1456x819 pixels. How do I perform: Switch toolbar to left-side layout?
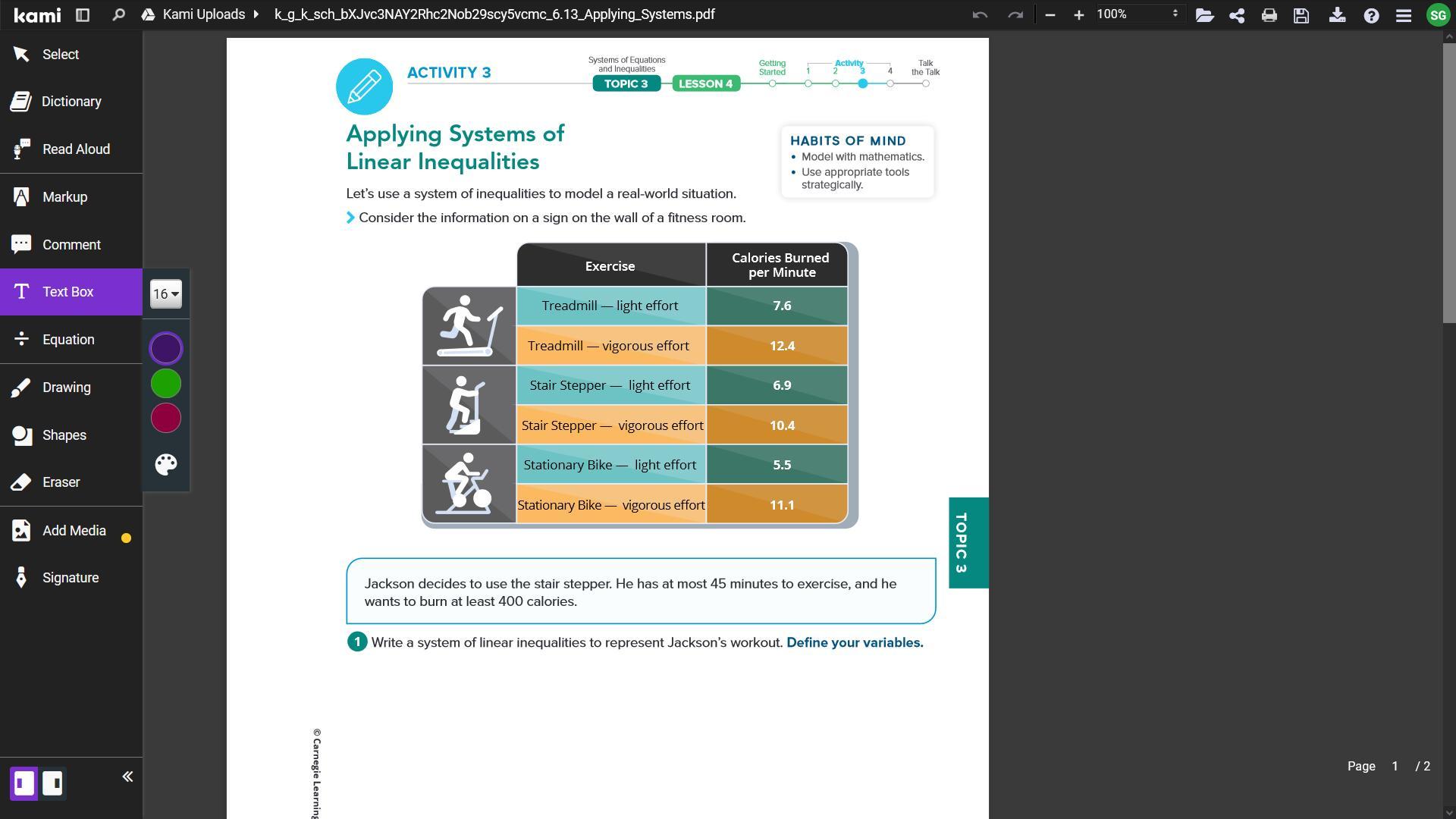point(24,783)
